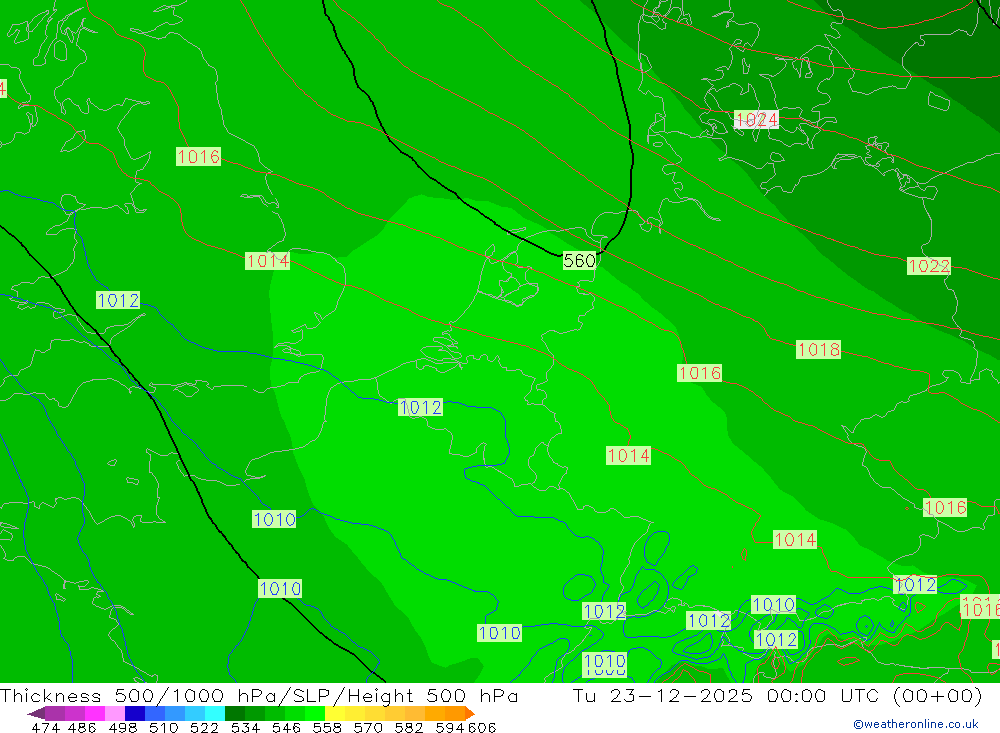Click the orange right arrow of legend

[x=470, y=713]
